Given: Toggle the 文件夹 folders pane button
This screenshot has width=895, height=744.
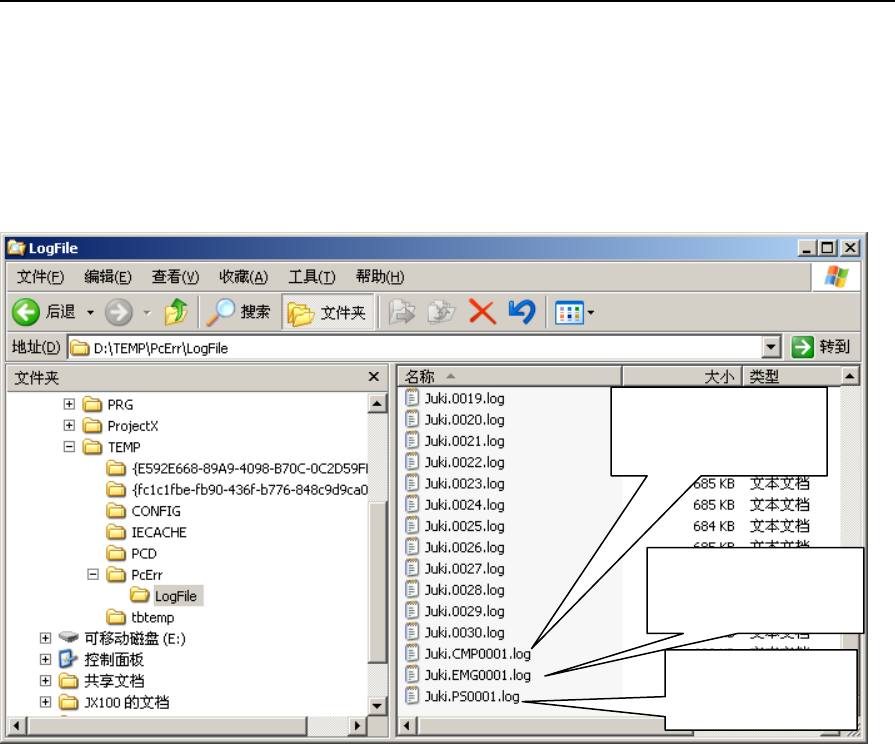Looking at the screenshot, I should pyautogui.click(x=327, y=312).
